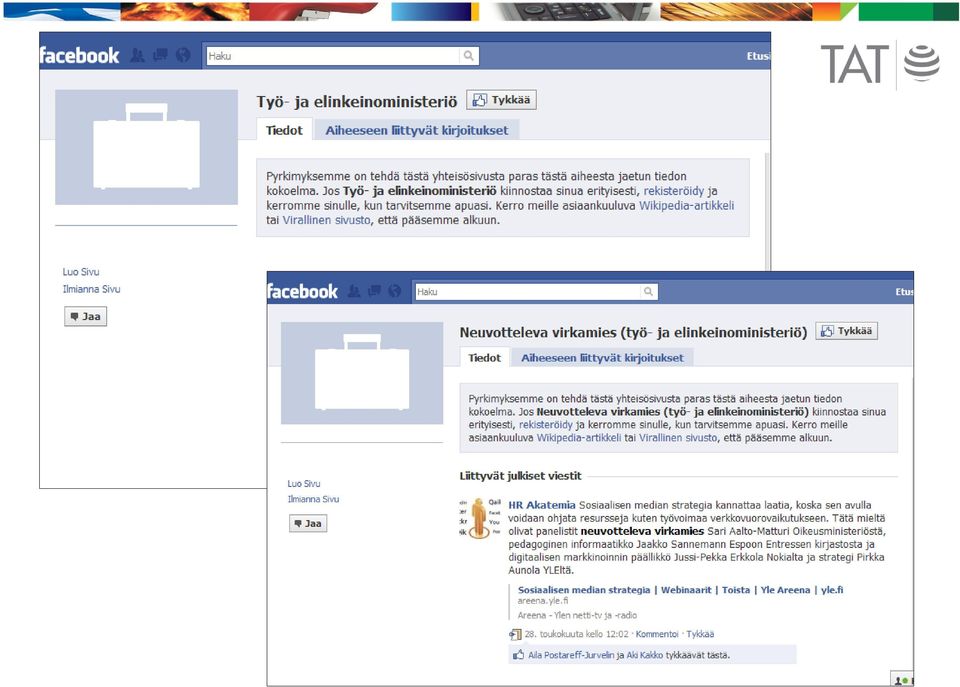The image size is (960, 687).
Task: Open Wikipedia-artikkeli link on Työ- ja elinkeinoministeriö page
Action: point(686,206)
